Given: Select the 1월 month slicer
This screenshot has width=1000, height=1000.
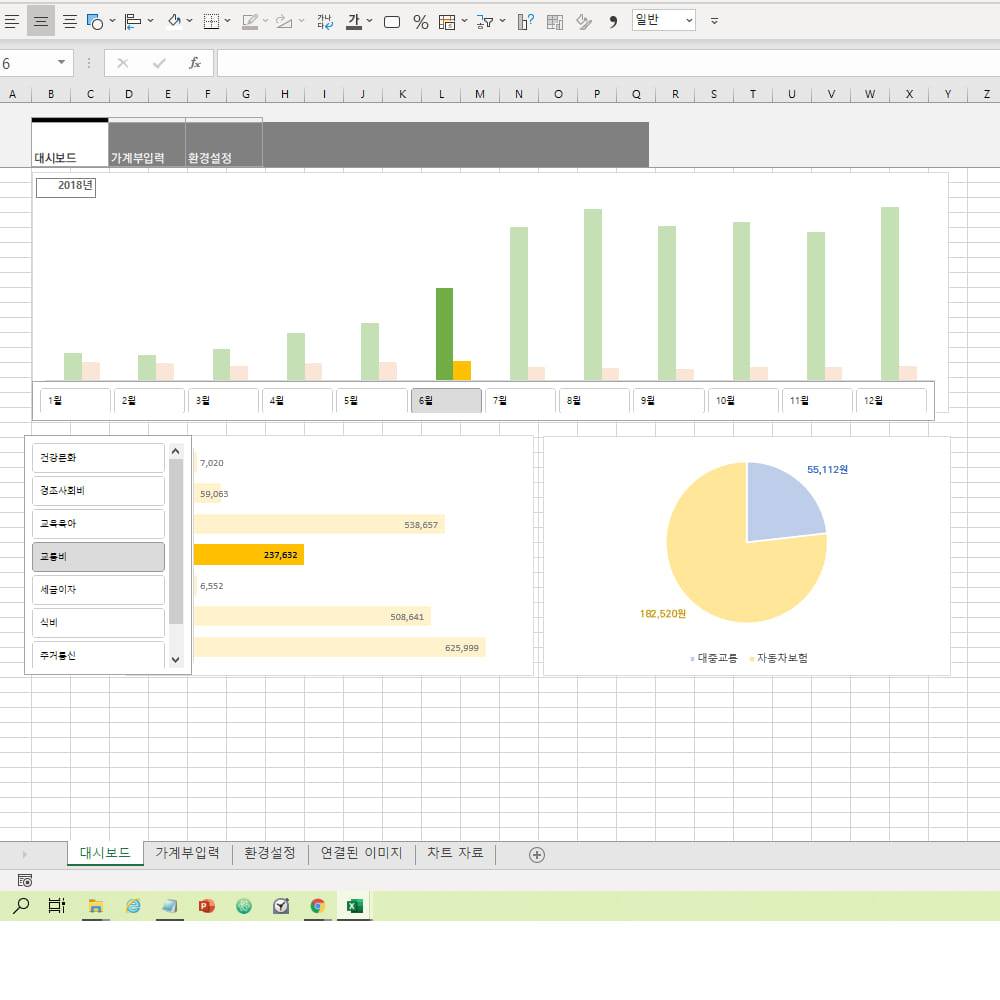Looking at the screenshot, I should coord(76,401).
